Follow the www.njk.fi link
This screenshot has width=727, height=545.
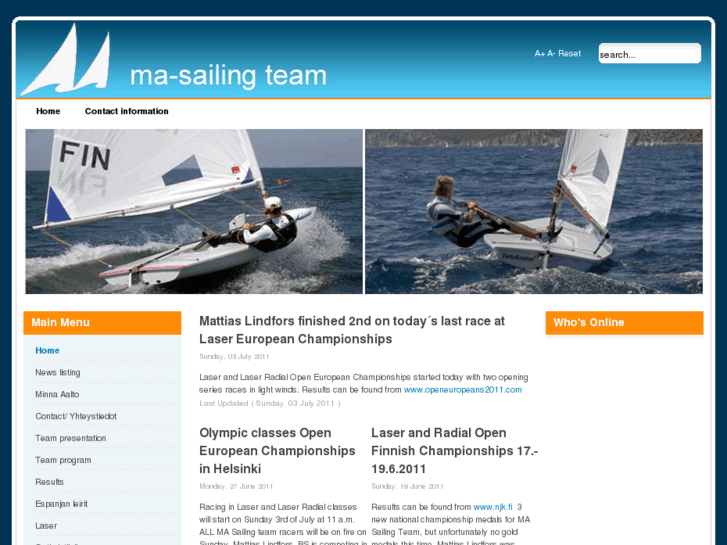click(x=493, y=507)
